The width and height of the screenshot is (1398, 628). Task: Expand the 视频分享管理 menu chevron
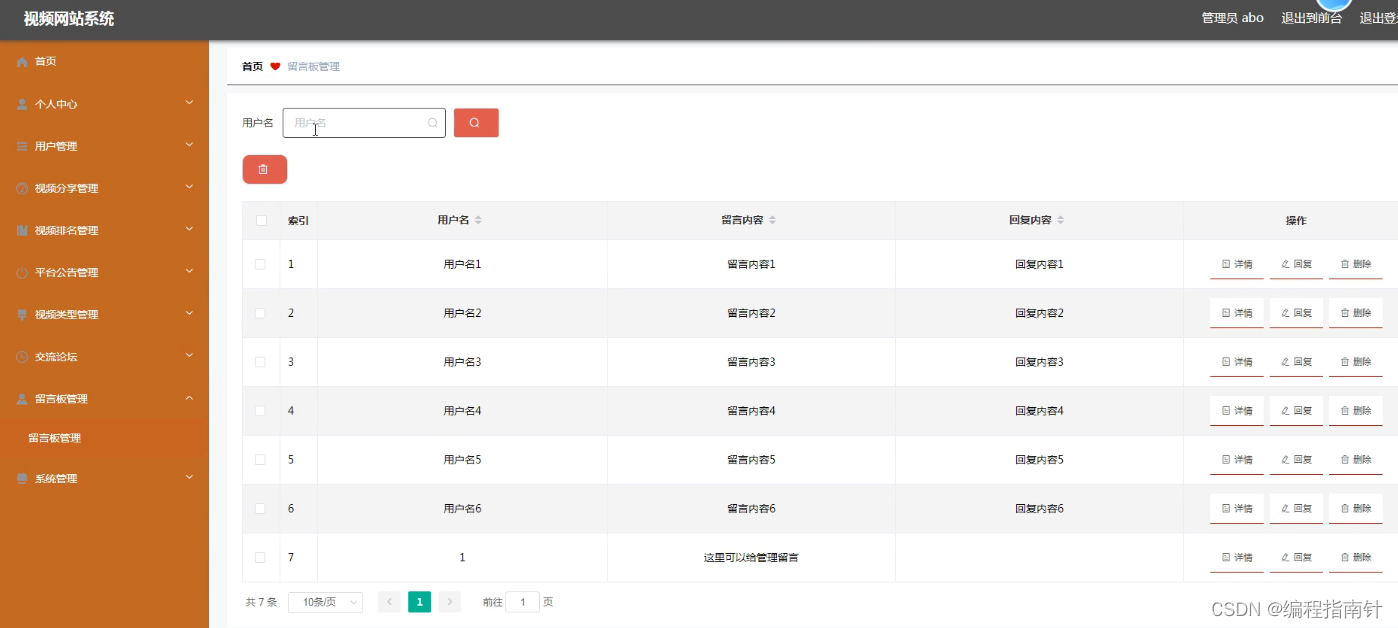(189, 186)
